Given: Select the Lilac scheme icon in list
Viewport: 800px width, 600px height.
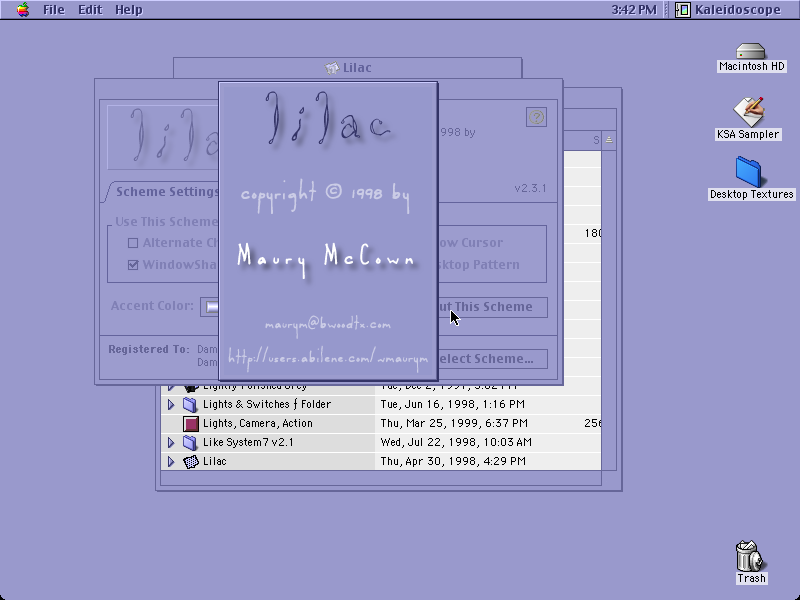Looking at the screenshot, I should coord(191,462).
